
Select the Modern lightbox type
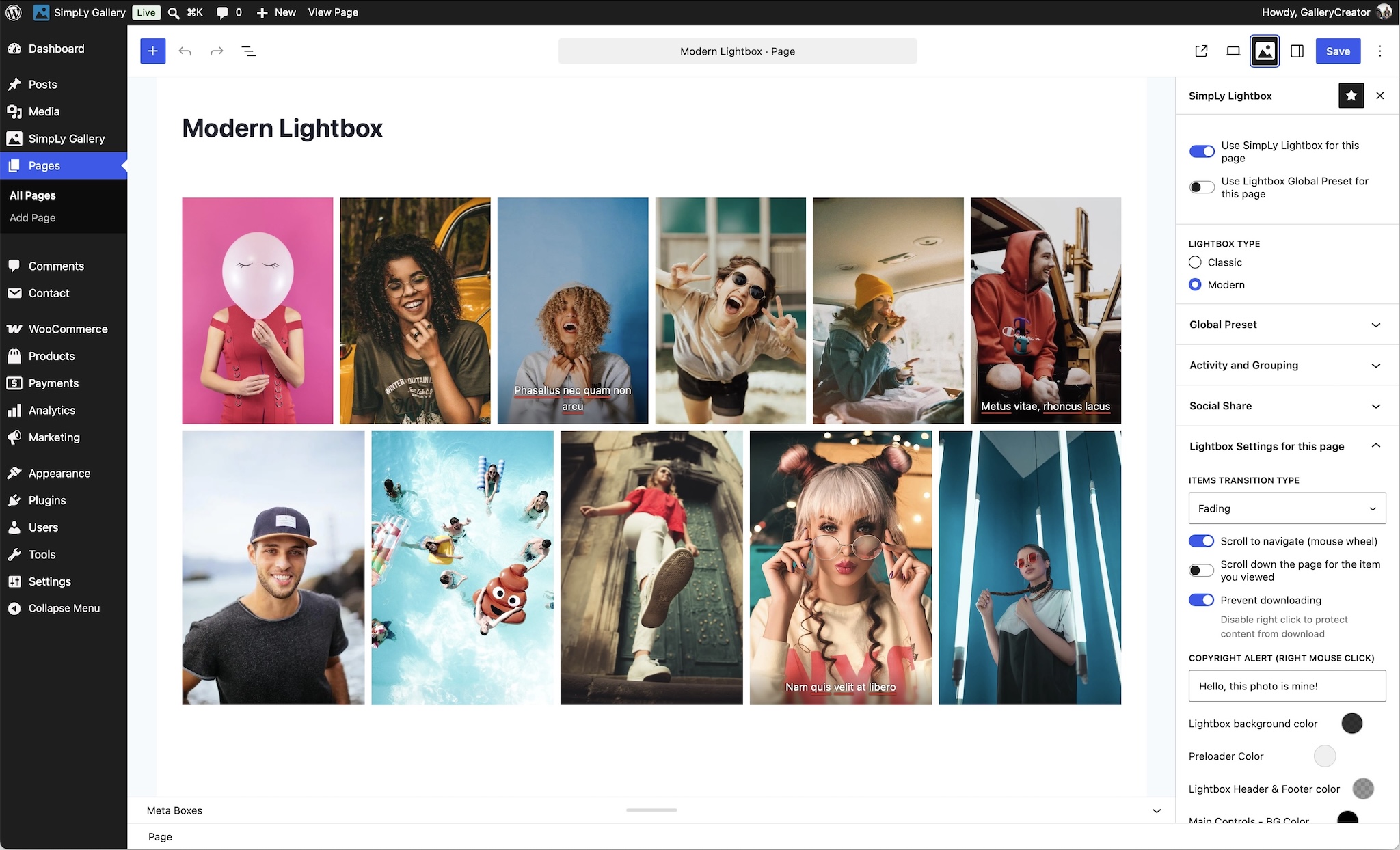[x=1195, y=284]
